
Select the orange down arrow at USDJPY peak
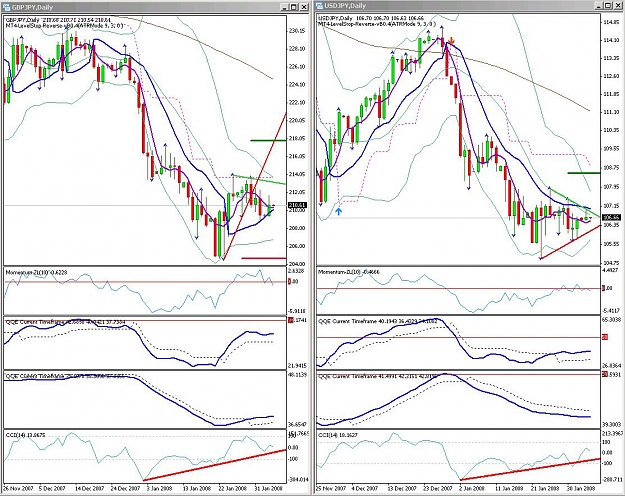(x=452, y=41)
